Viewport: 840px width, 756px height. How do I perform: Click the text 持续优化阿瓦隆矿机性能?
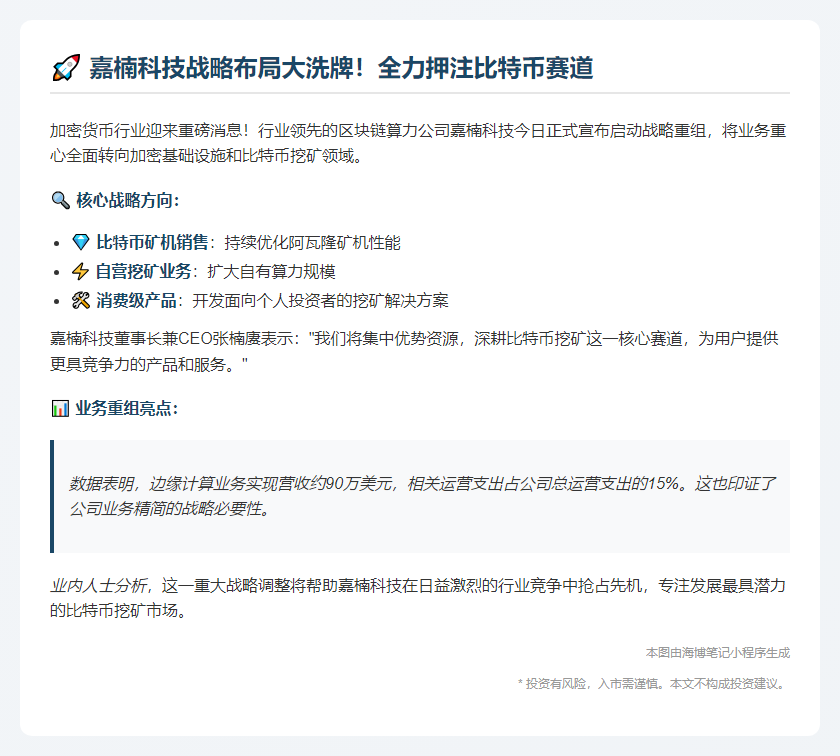312,243
